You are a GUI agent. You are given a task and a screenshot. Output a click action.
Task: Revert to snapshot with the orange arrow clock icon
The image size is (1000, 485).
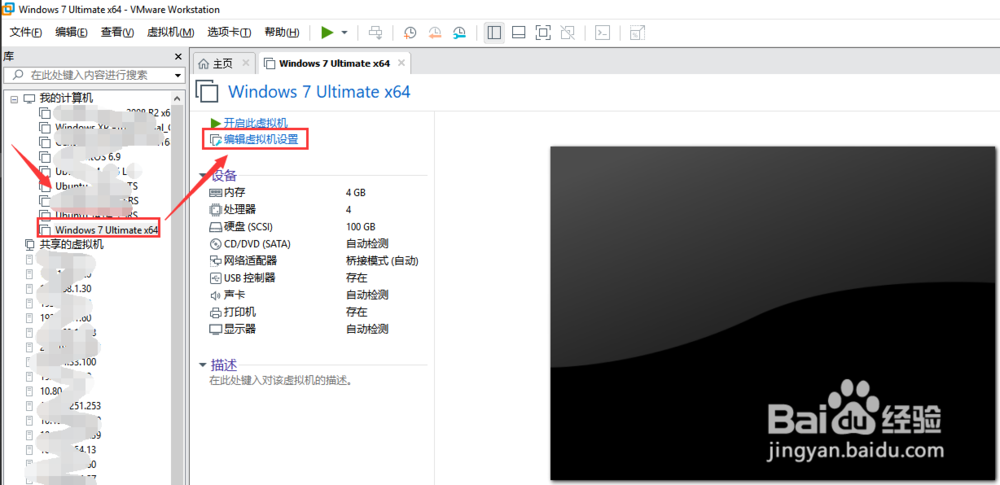pyautogui.click(x=435, y=33)
